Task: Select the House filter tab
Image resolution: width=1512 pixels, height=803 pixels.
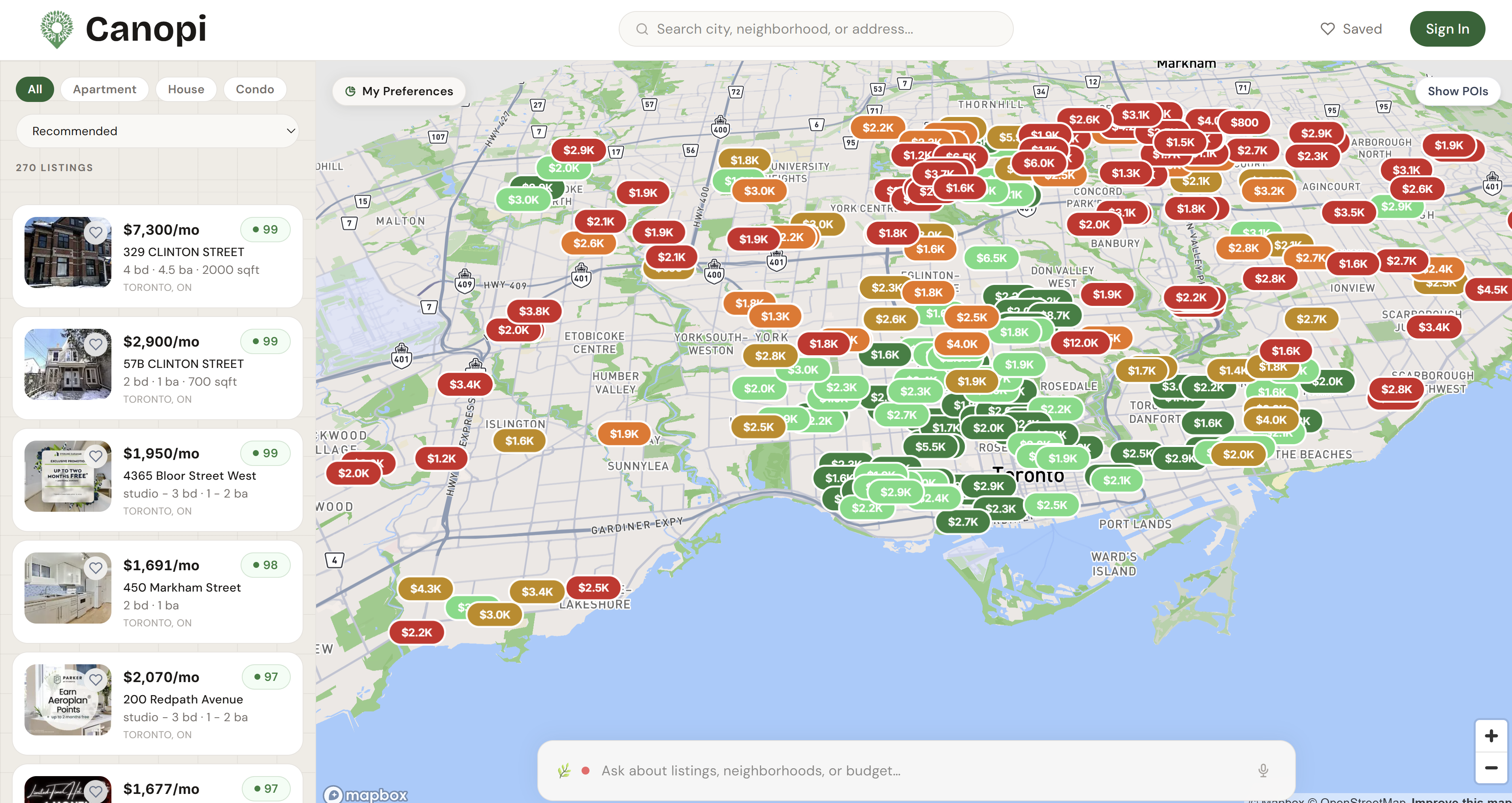Action: pos(186,89)
